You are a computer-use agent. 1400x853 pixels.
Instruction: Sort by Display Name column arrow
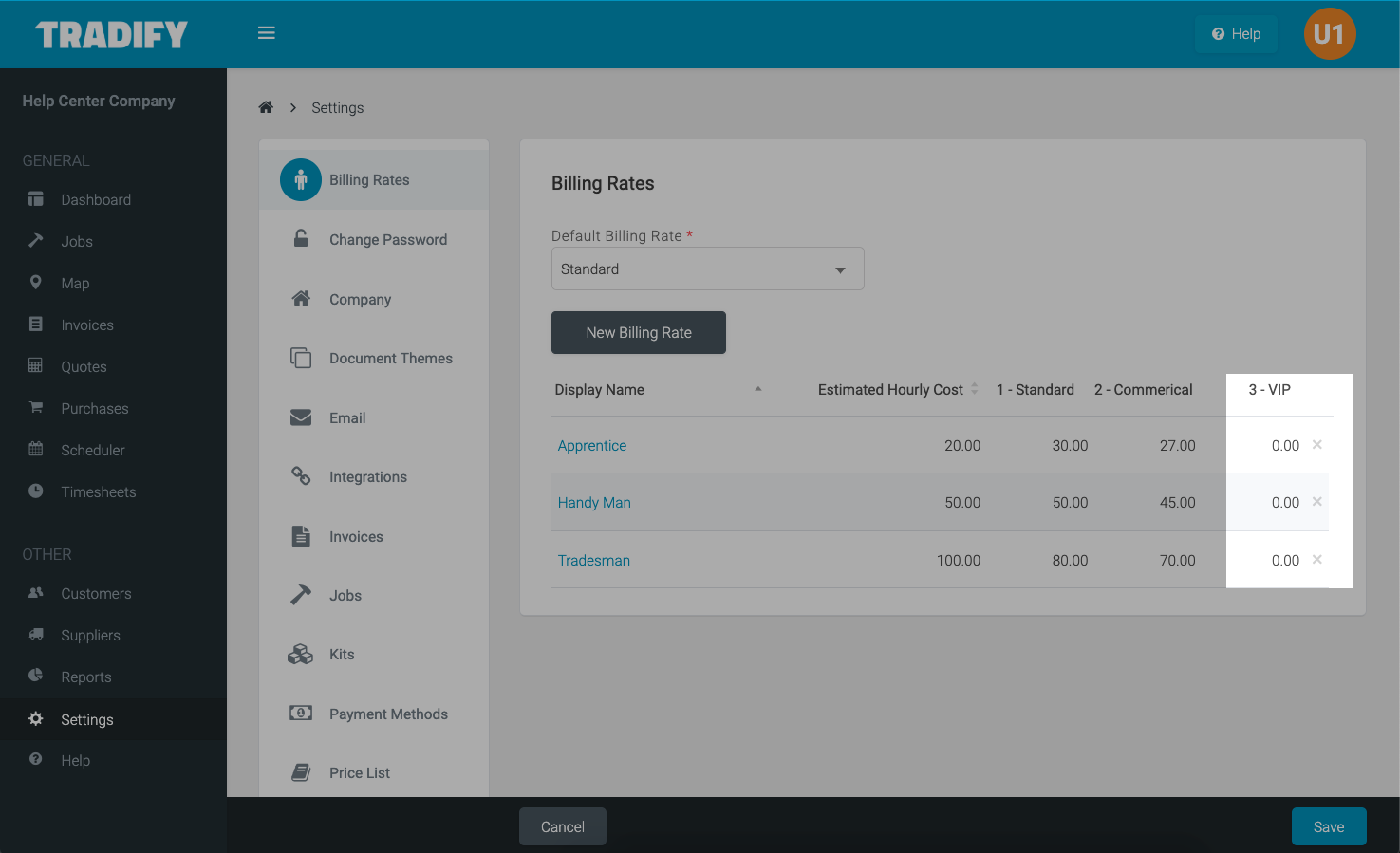pyautogui.click(x=758, y=389)
